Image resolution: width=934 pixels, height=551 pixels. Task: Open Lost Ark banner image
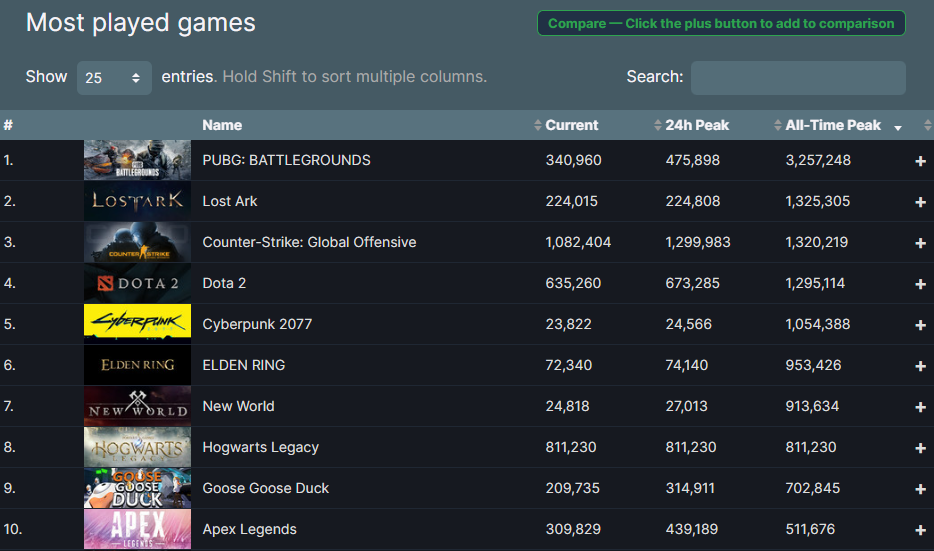(138, 201)
